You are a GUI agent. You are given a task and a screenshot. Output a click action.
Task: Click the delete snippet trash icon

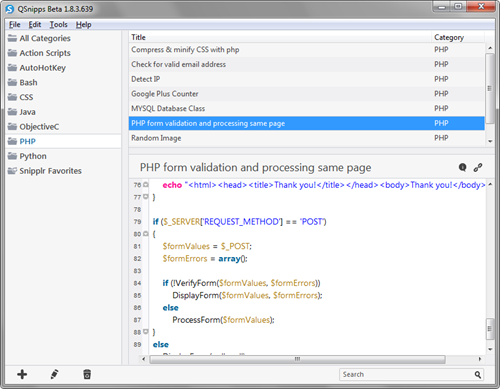pyautogui.click(x=87, y=374)
